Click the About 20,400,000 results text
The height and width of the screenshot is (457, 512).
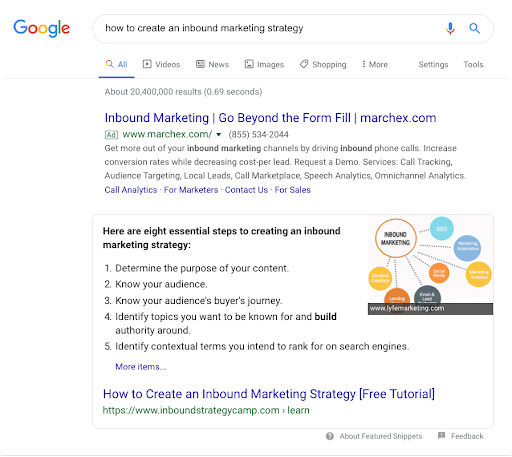pyautogui.click(x=183, y=92)
